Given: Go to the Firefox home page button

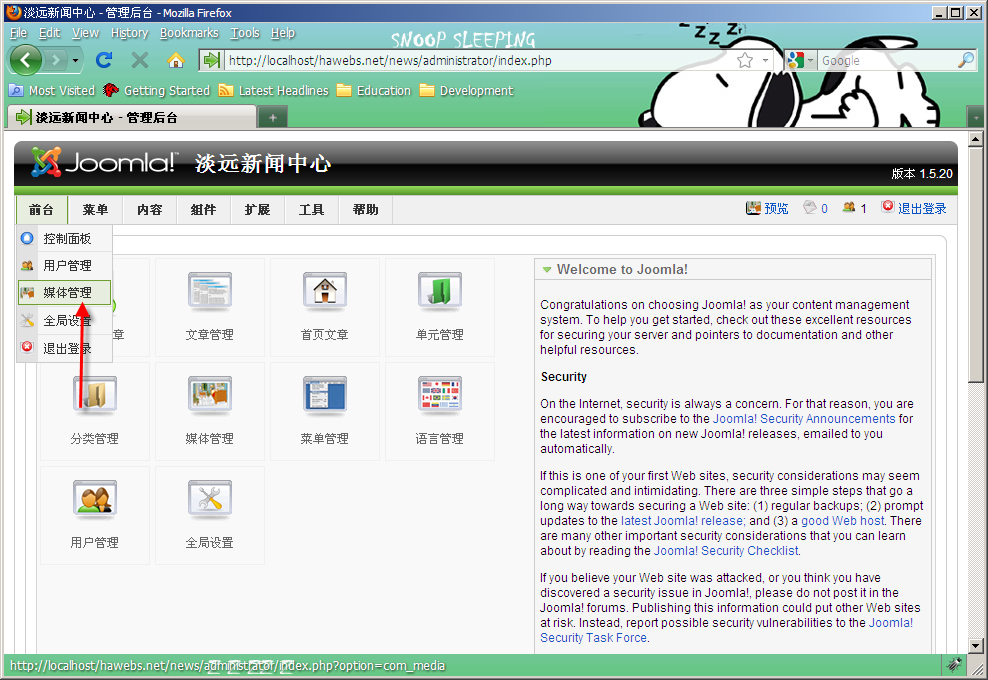Looking at the screenshot, I should click(x=176, y=60).
